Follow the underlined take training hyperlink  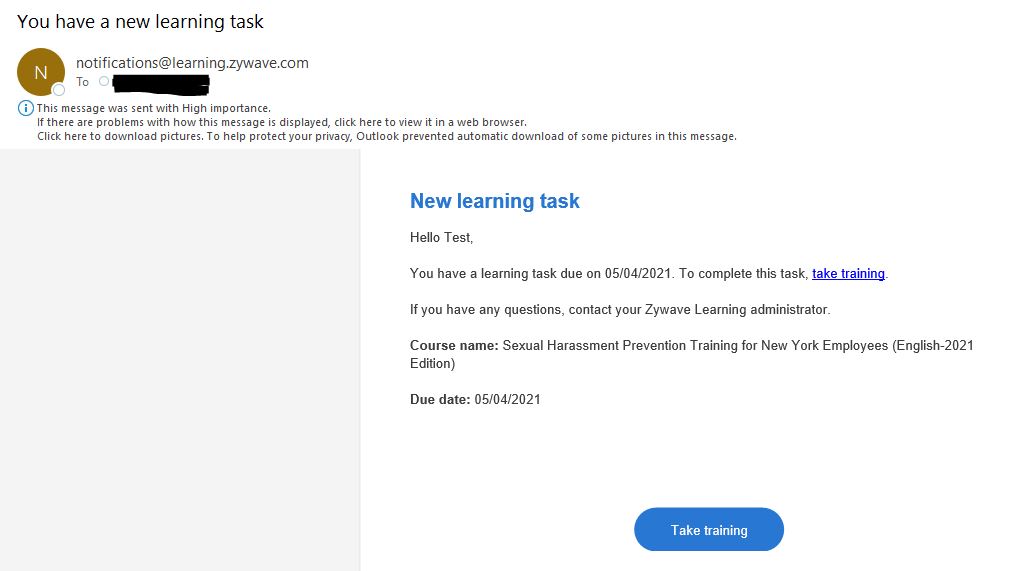coord(848,274)
